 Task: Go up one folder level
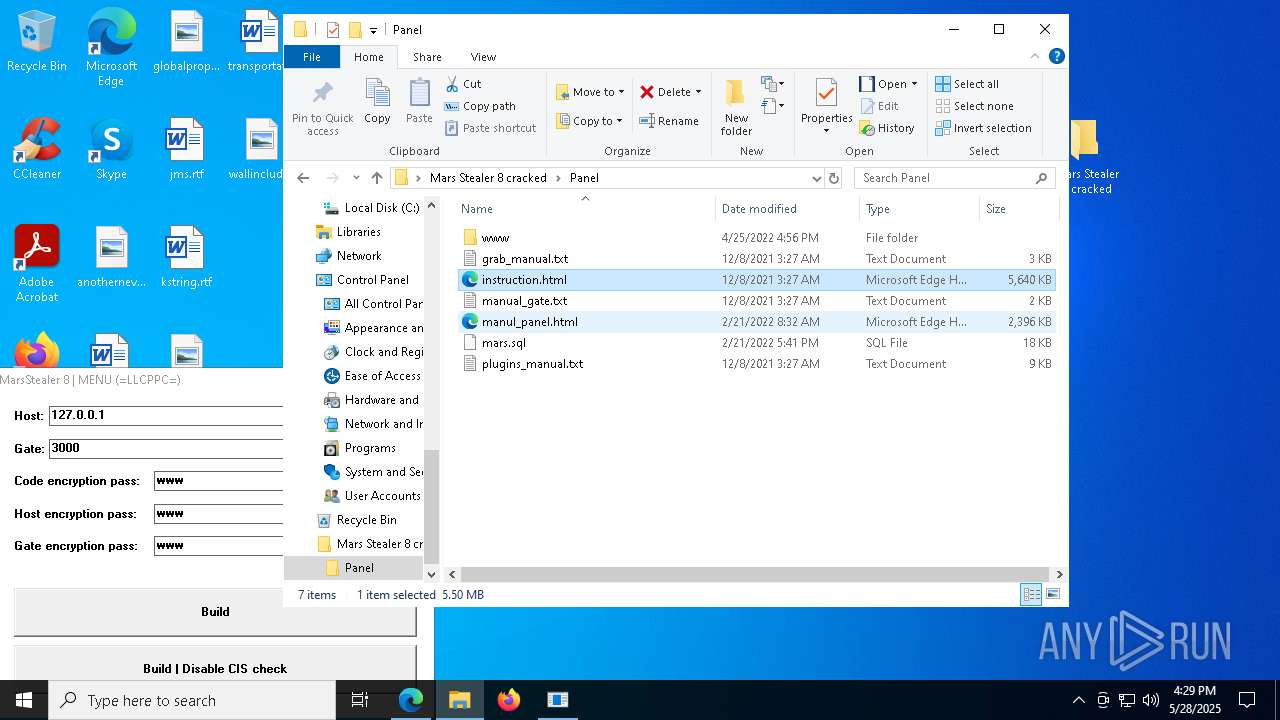pos(376,178)
